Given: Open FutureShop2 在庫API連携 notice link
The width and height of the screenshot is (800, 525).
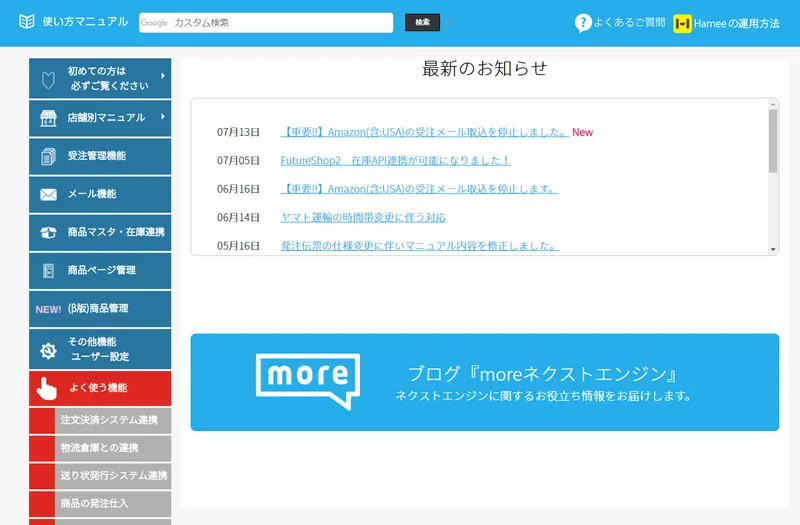Looking at the screenshot, I should (x=395, y=161).
